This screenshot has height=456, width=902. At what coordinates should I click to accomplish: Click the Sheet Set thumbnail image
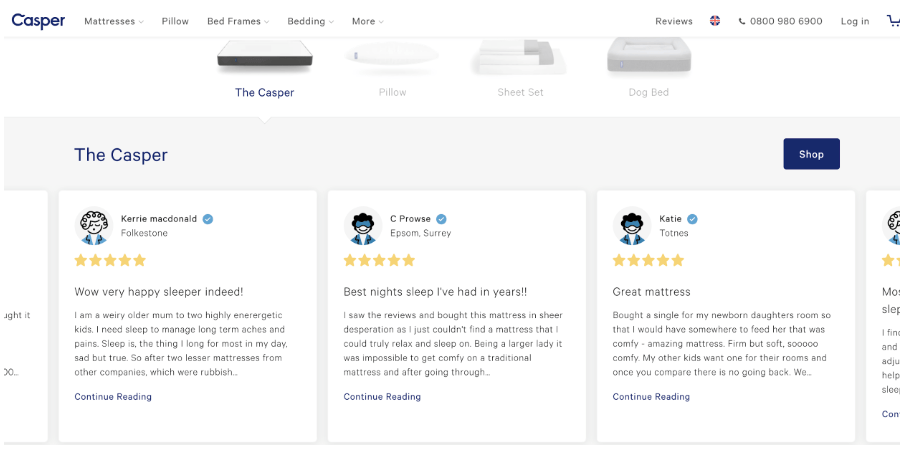519,56
